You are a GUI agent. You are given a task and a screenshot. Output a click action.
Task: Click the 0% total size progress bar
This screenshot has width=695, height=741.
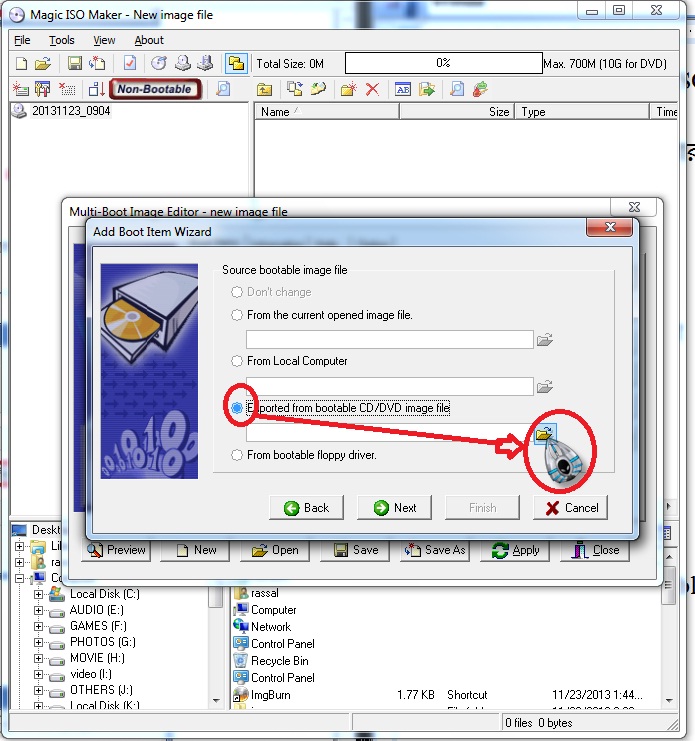(x=444, y=63)
